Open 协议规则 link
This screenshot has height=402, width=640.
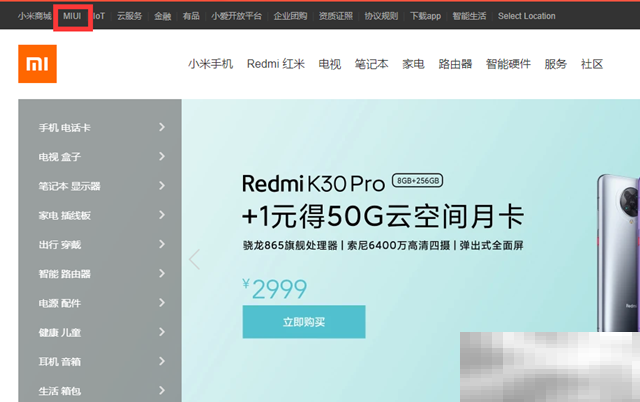(381, 16)
